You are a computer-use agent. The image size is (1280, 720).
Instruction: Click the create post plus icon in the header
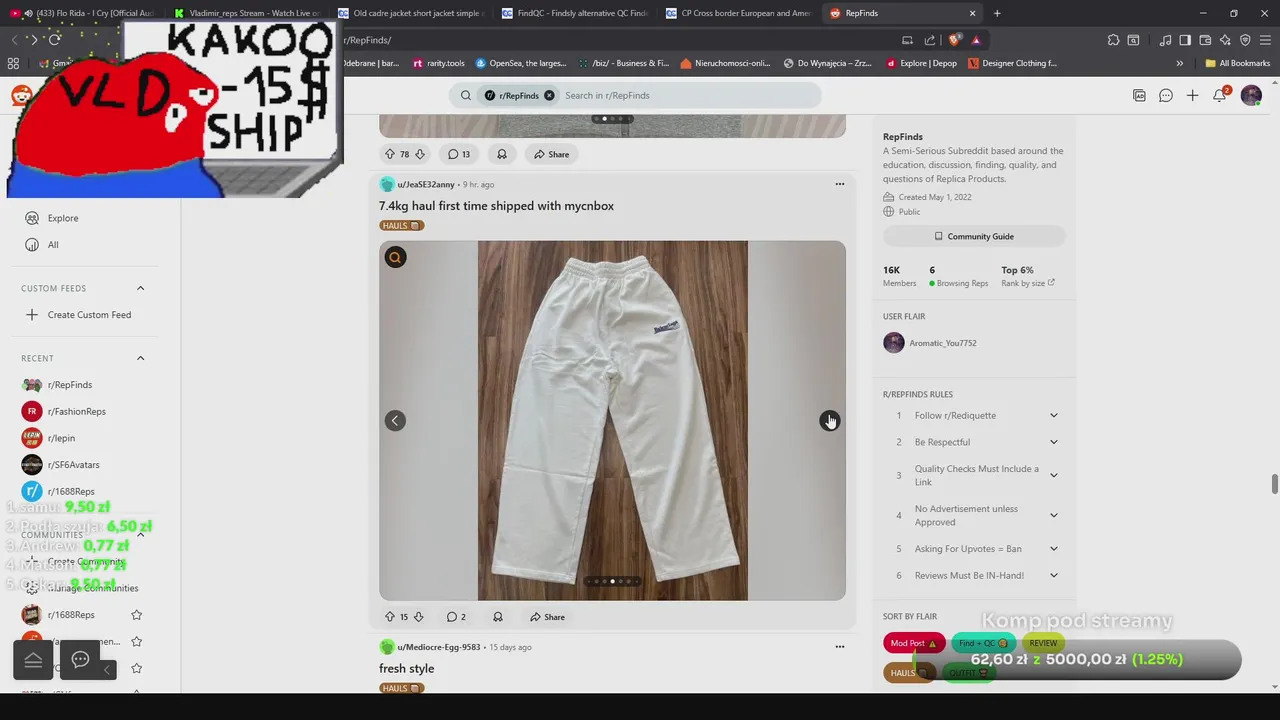pos(1192,95)
